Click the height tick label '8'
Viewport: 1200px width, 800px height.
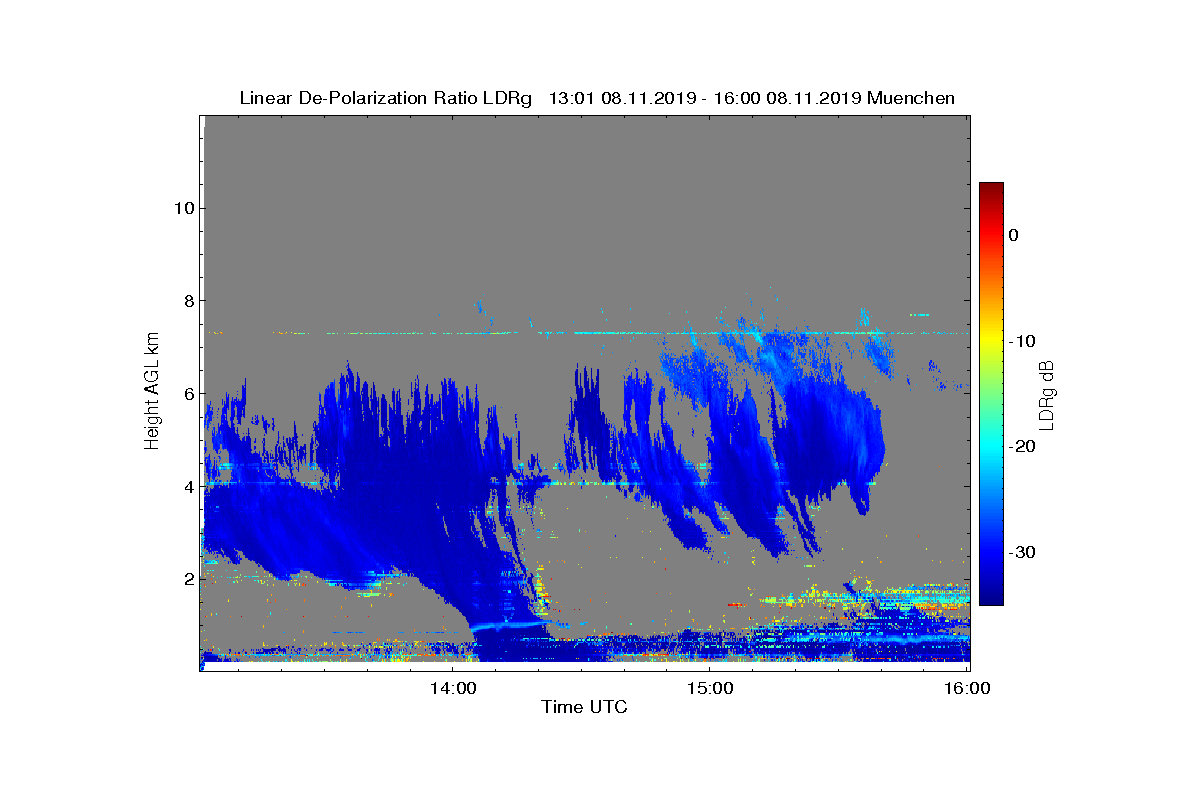pyautogui.click(x=187, y=301)
